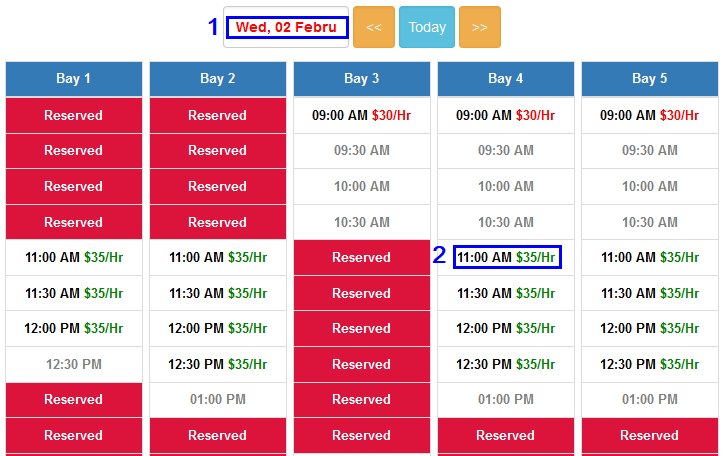Choose Bay 4 10:30 AM slot
Image resolution: width=726 pixels, height=456 pixels.
point(506,222)
